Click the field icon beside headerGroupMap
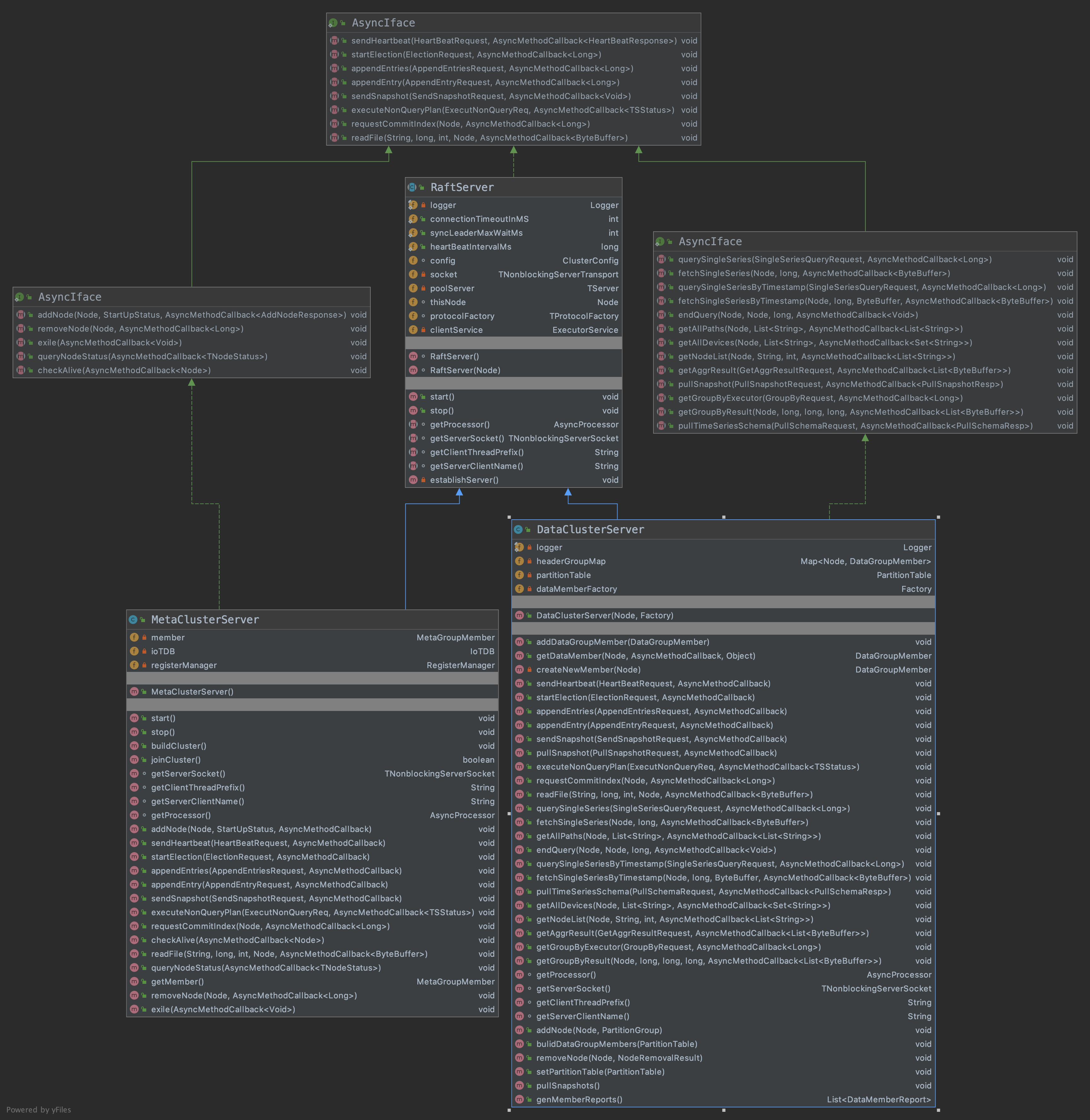 tap(519, 561)
